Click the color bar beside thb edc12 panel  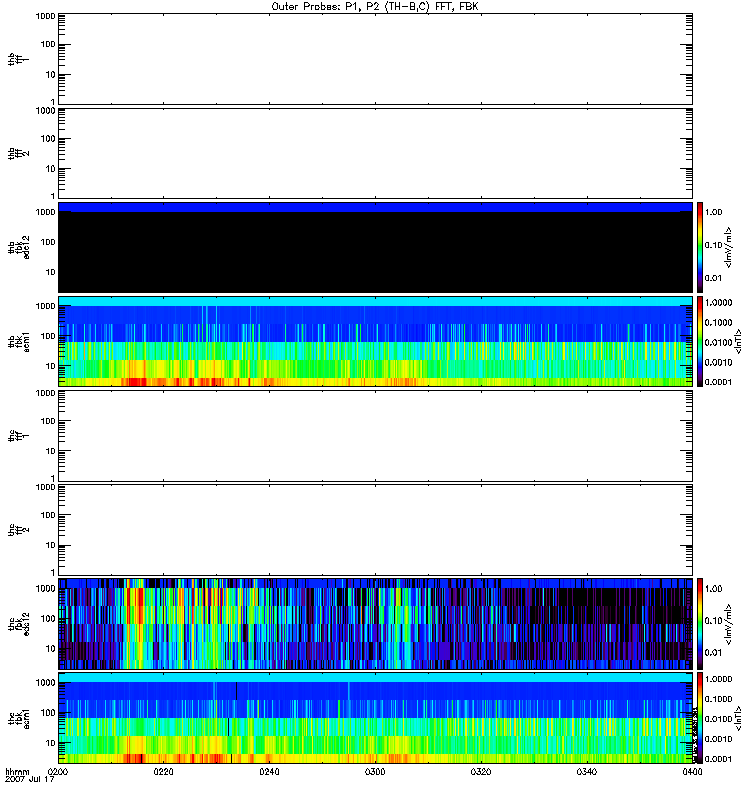pyautogui.click(x=701, y=246)
